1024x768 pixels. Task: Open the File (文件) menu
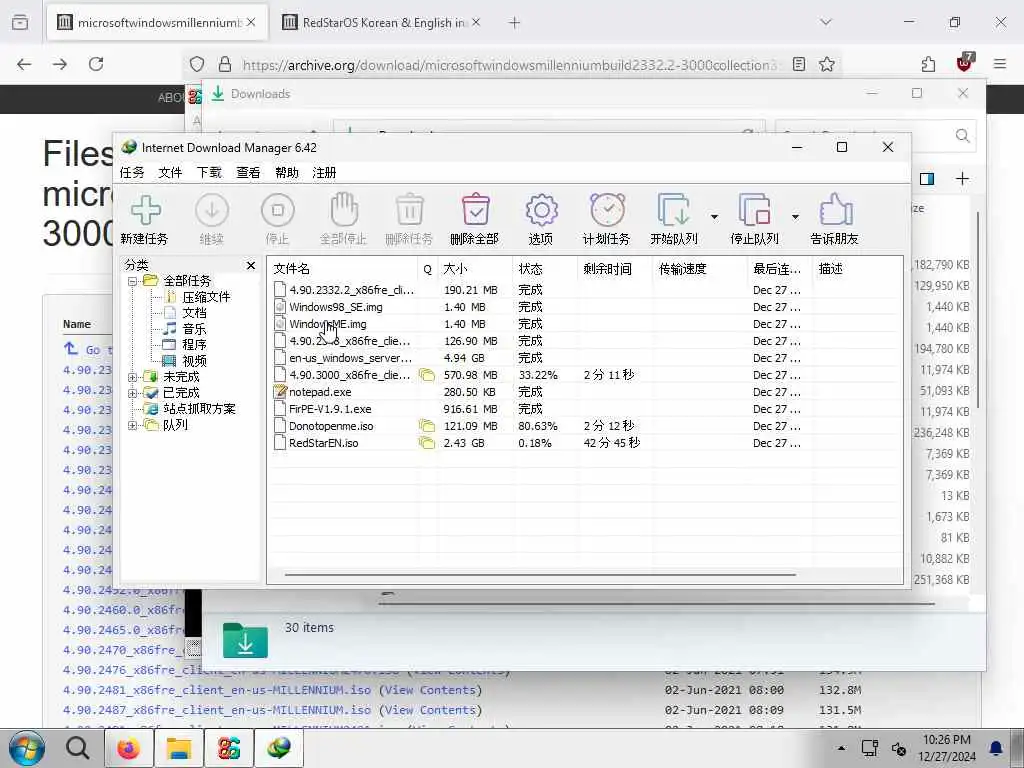click(170, 172)
